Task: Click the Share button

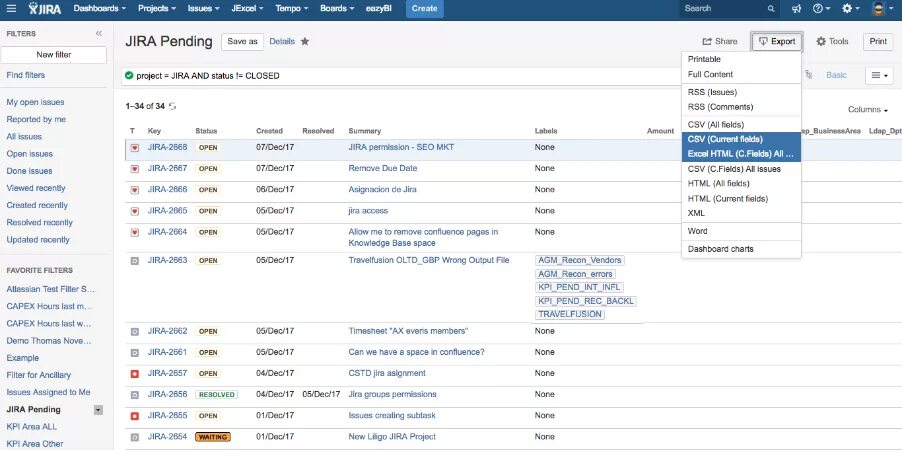Action: pos(720,41)
